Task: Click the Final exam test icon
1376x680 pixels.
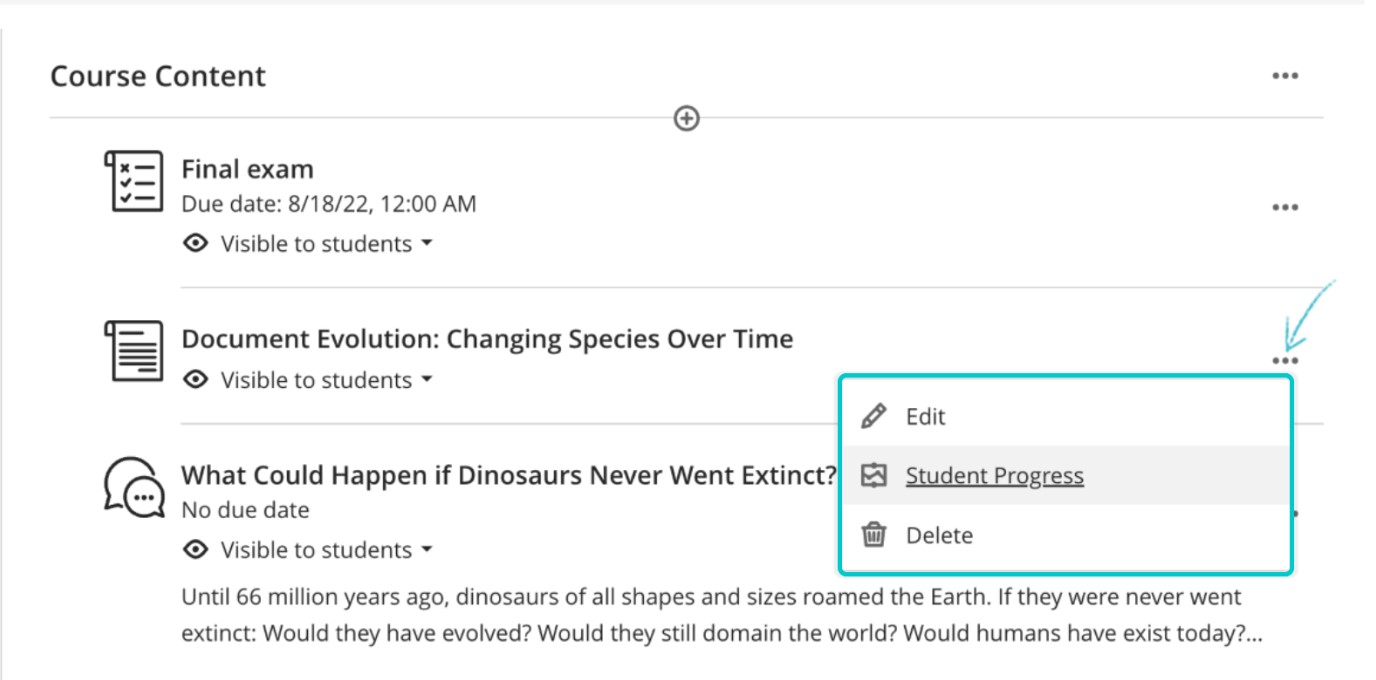Action: pos(134,181)
